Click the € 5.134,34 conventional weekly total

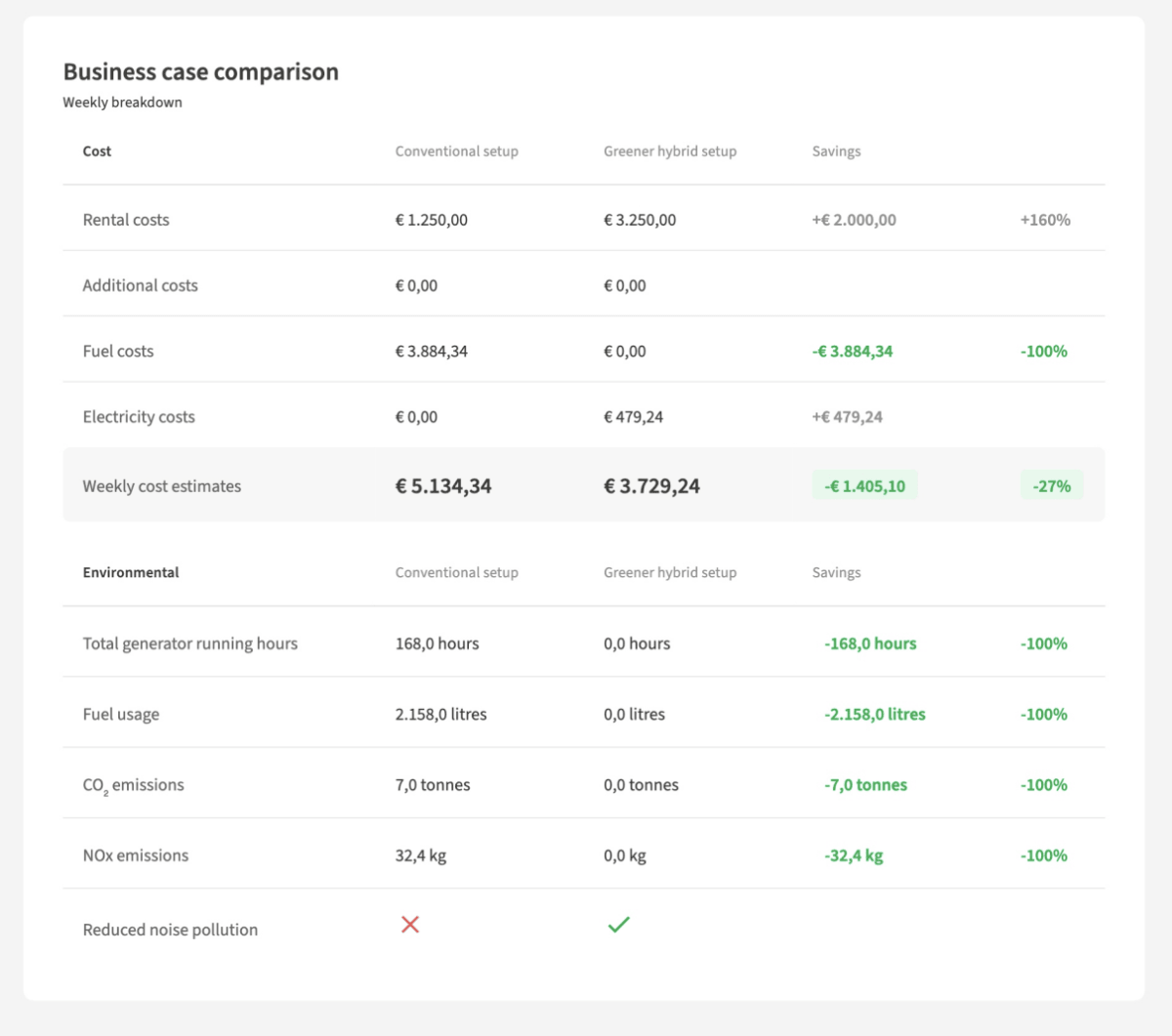coord(443,486)
